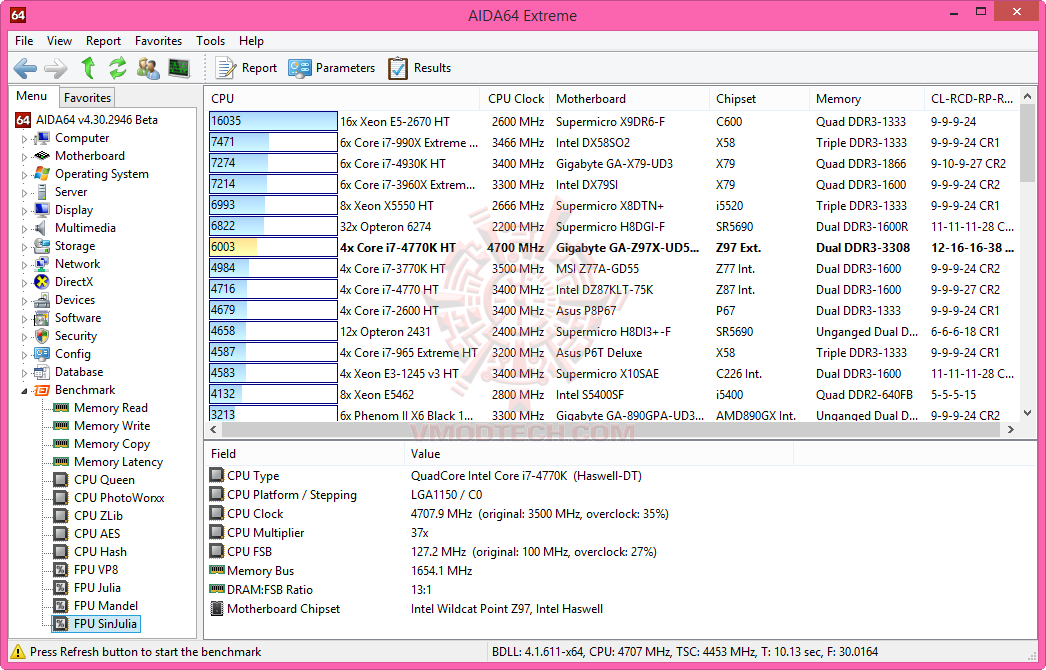Open the View menu
This screenshot has width=1046, height=670.
point(59,41)
